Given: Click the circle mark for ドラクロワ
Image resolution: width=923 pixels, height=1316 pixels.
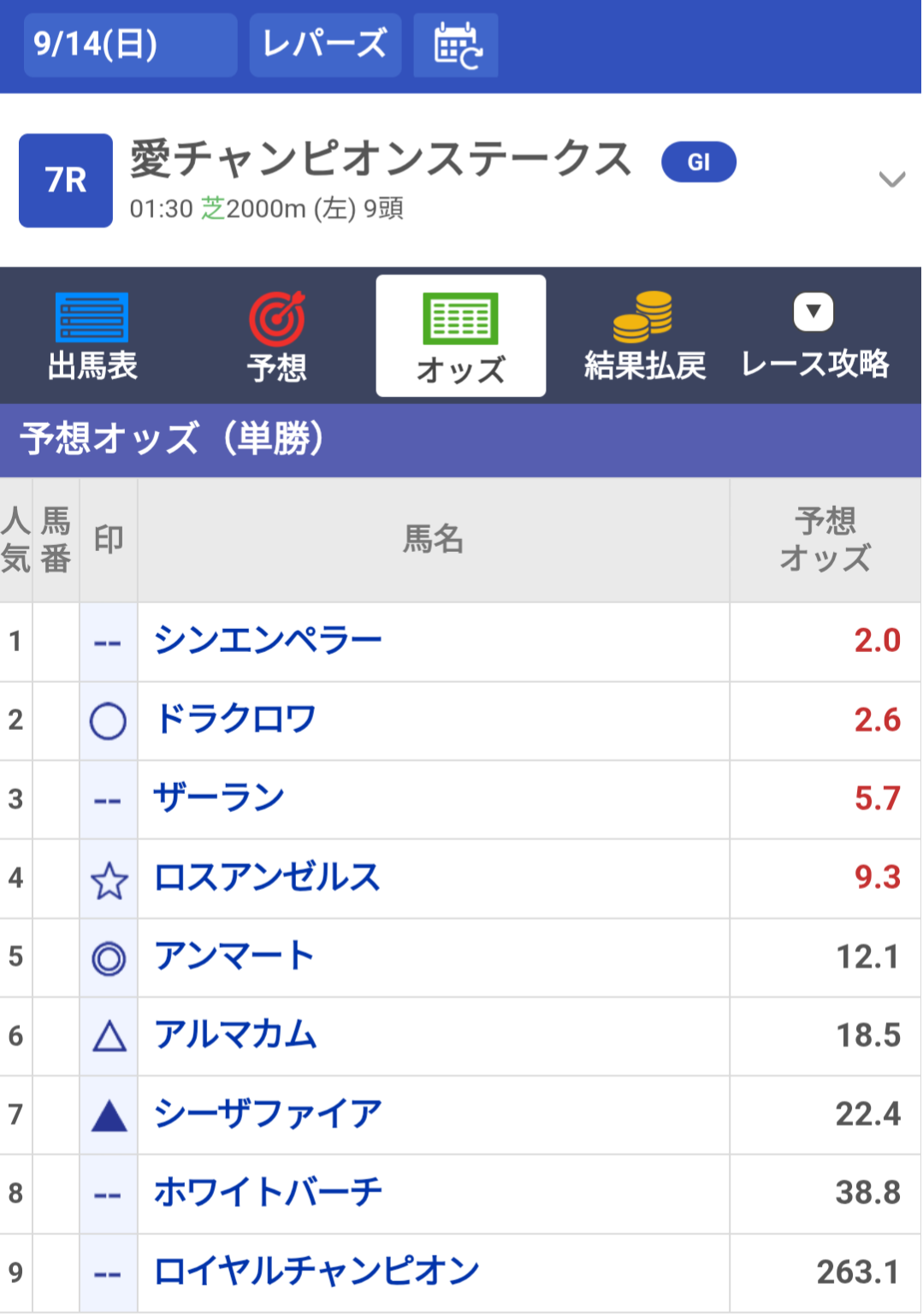Looking at the screenshot, I should point(109,721).
